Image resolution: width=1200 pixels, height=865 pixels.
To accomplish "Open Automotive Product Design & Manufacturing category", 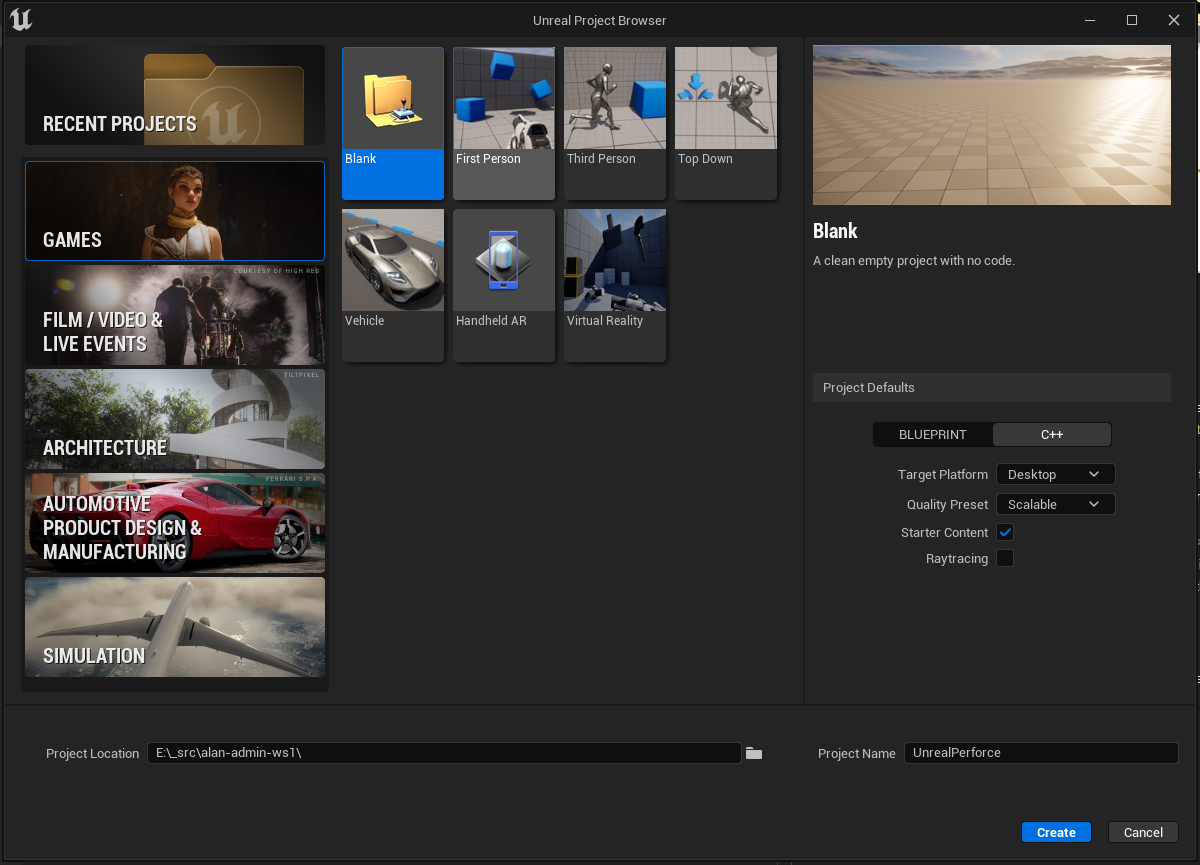I will pos(175,523).
